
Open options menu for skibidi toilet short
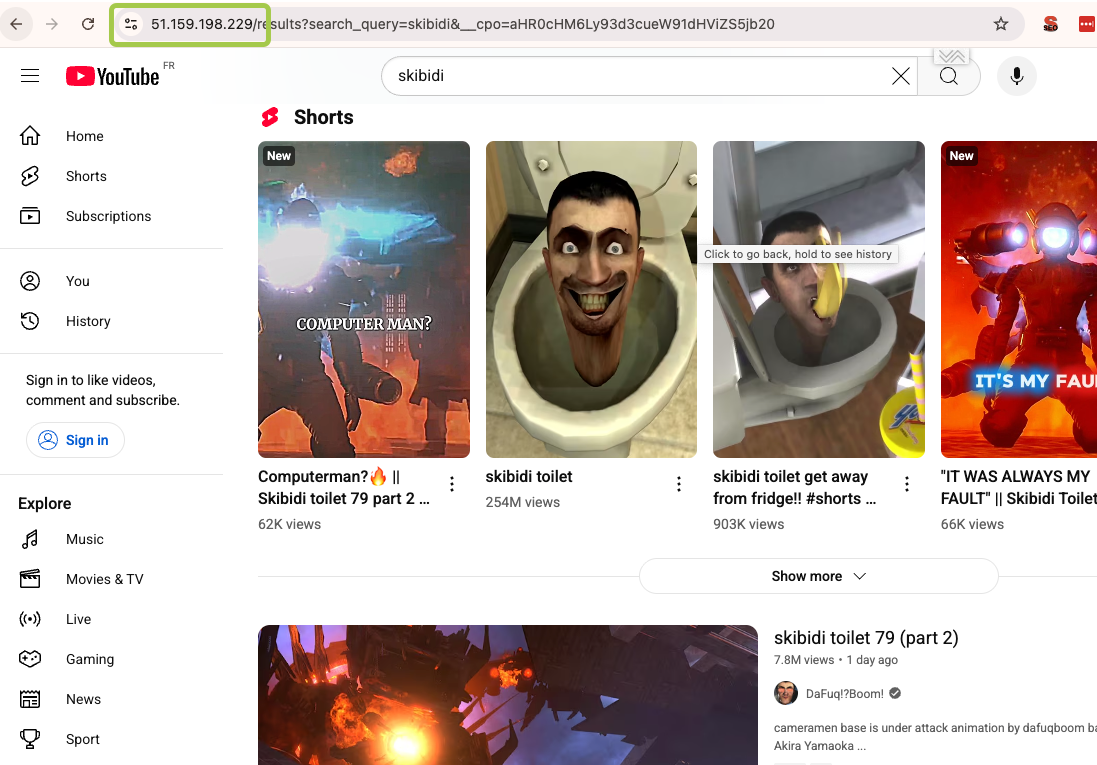pos(679,484)
